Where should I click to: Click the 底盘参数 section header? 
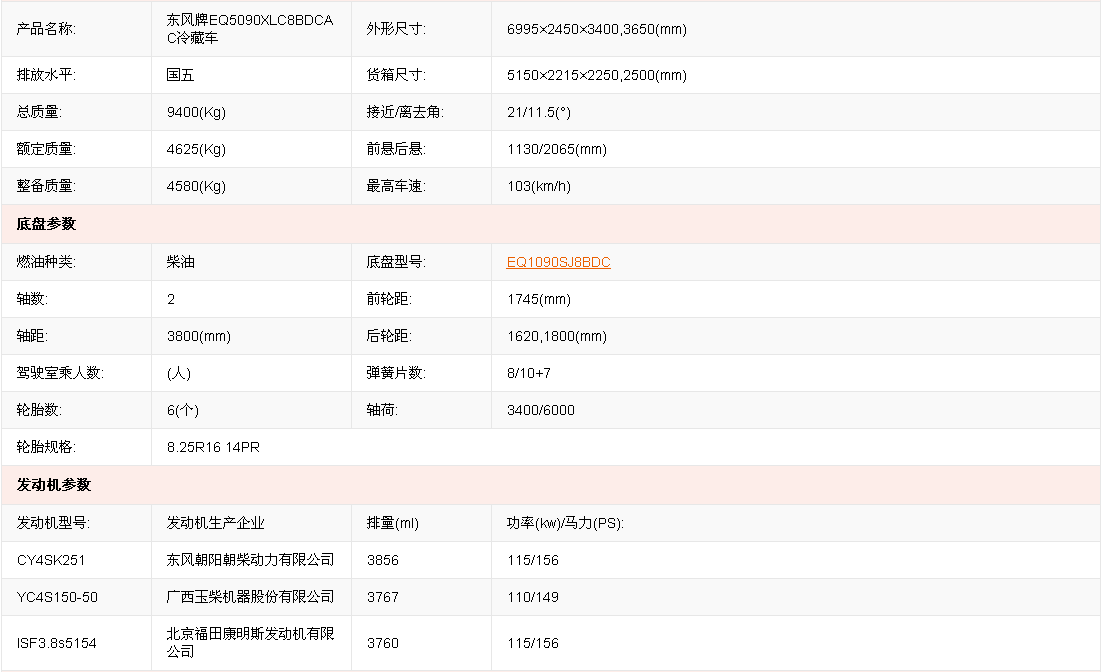pyautogui.click(x=46, y=224)
